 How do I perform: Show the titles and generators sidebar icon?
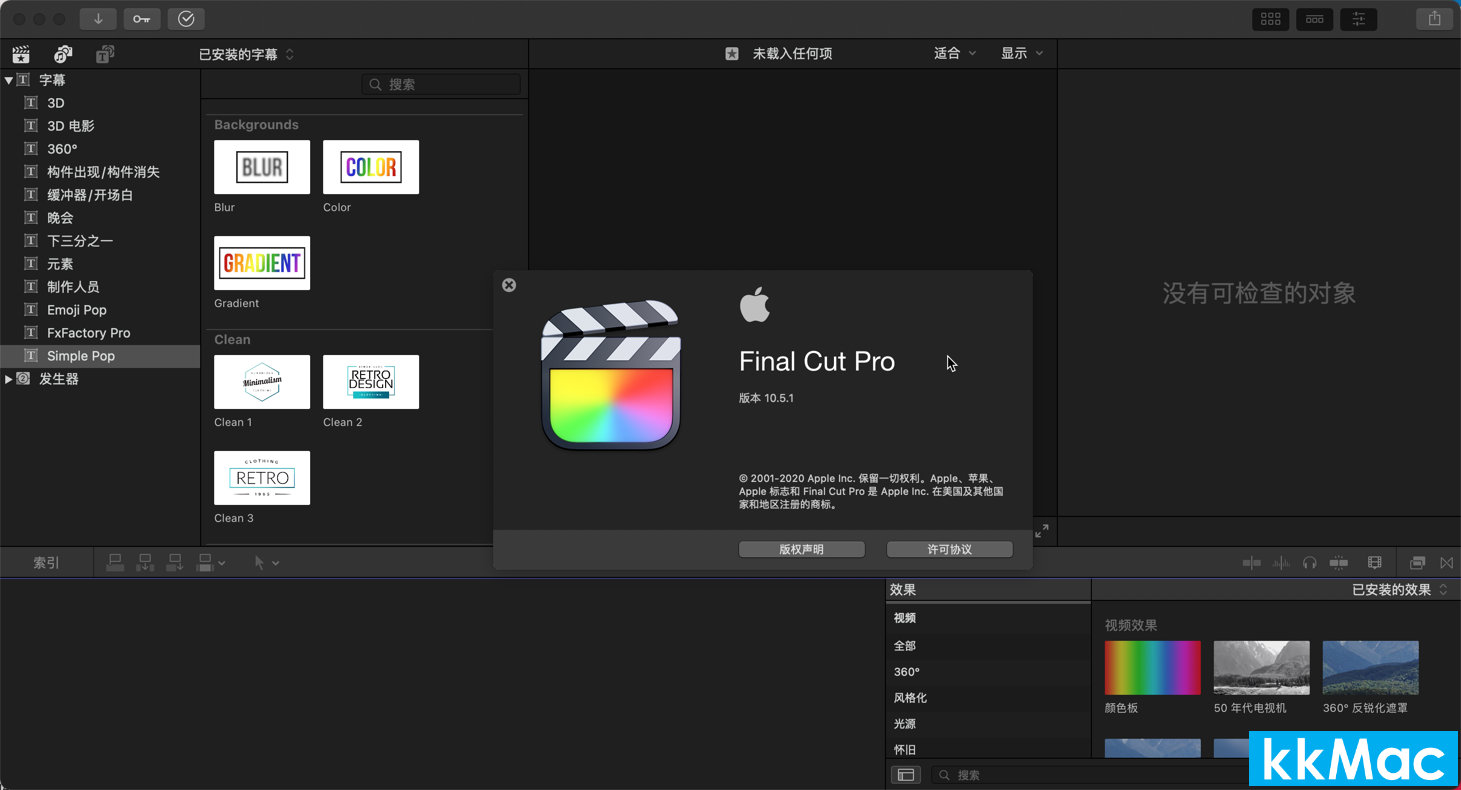click(105, 54)
